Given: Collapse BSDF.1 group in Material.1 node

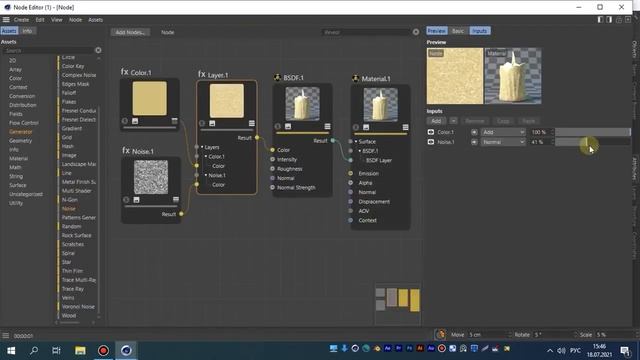Looking at the screenshot, I should tap(360, 151).
